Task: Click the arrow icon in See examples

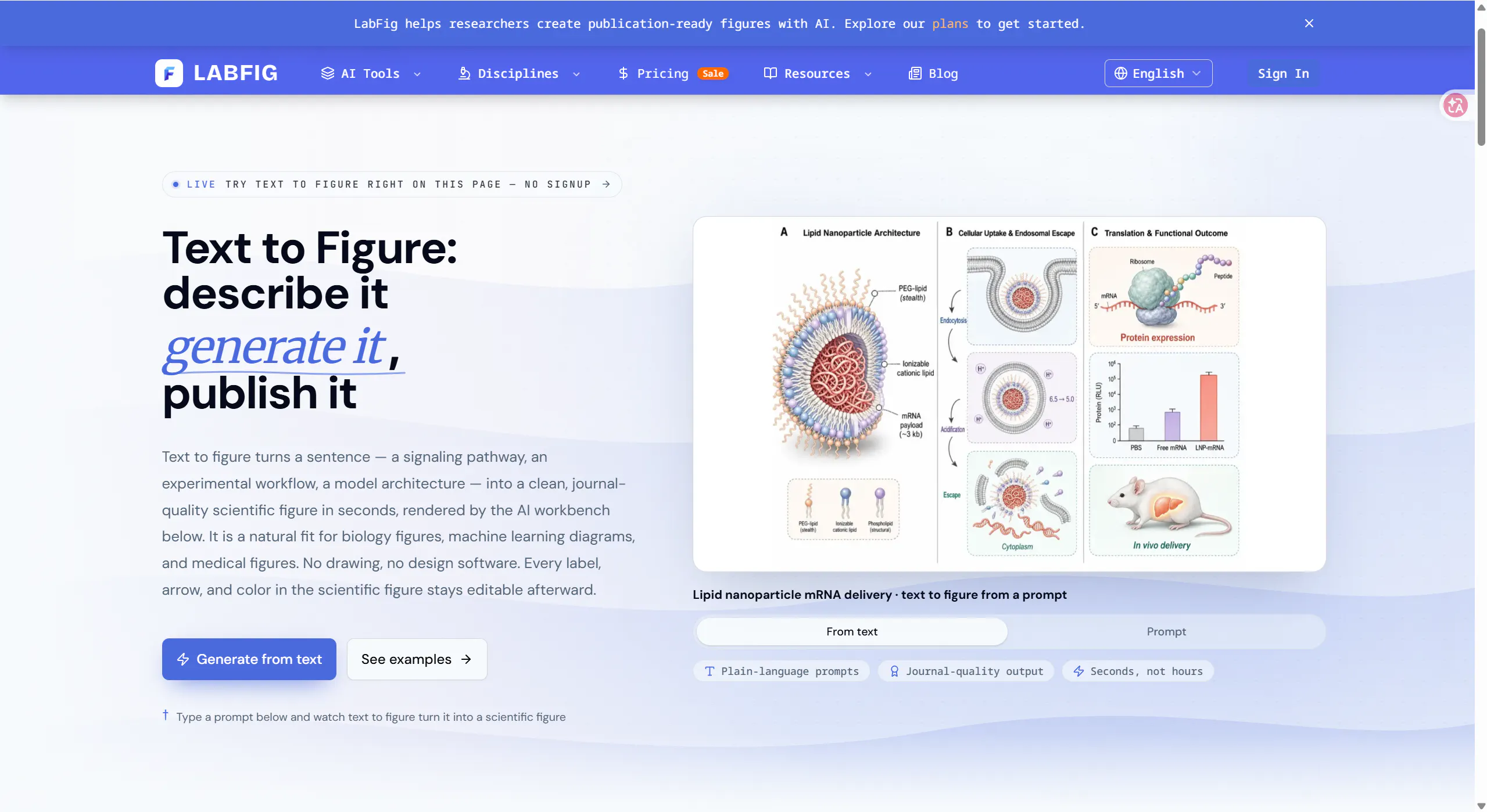Action: [466, 659]
